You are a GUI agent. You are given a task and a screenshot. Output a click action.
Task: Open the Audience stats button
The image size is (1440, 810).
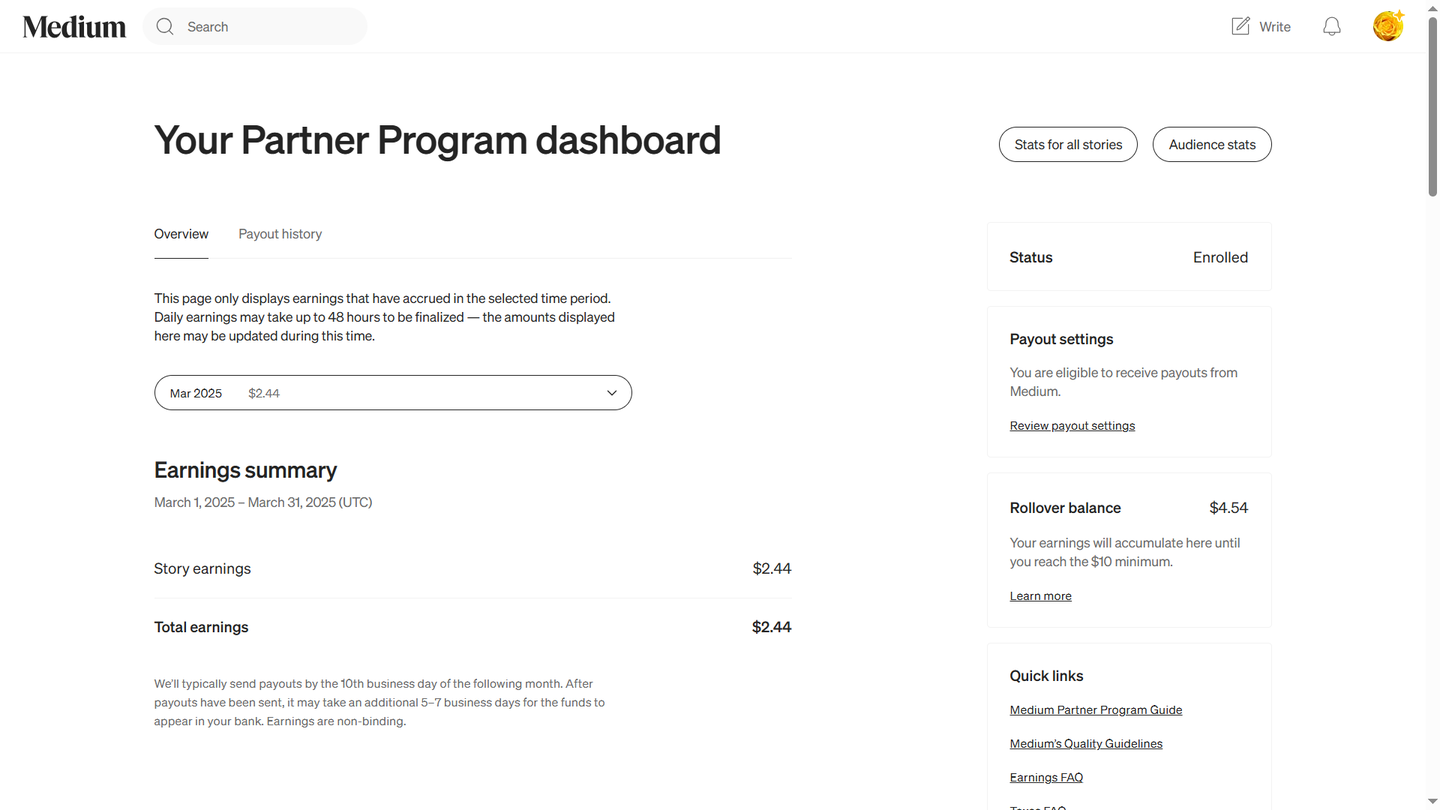pos(1211,145)
